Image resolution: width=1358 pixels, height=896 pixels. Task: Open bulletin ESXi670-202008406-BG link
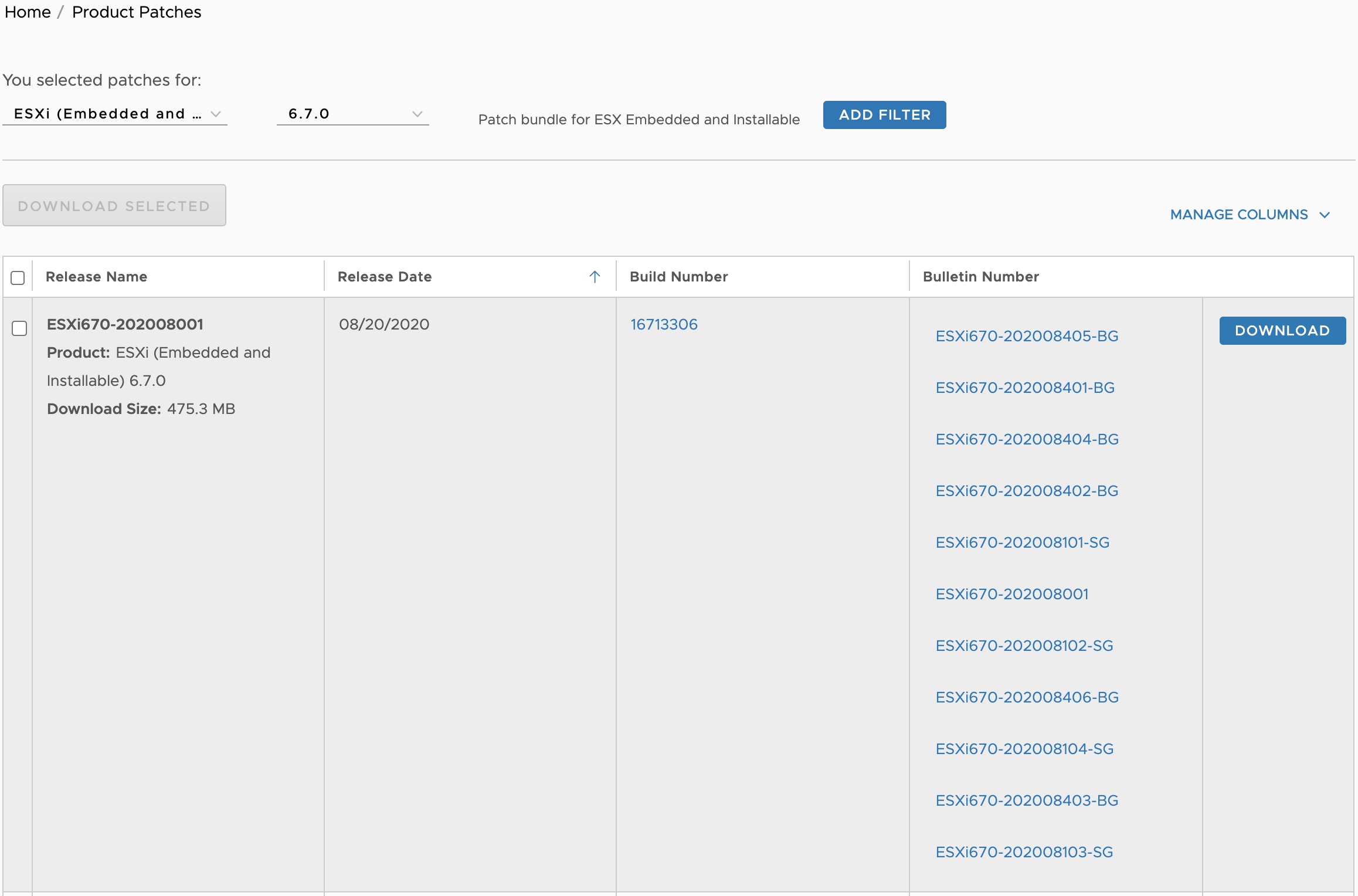[x=1027, y=697]
